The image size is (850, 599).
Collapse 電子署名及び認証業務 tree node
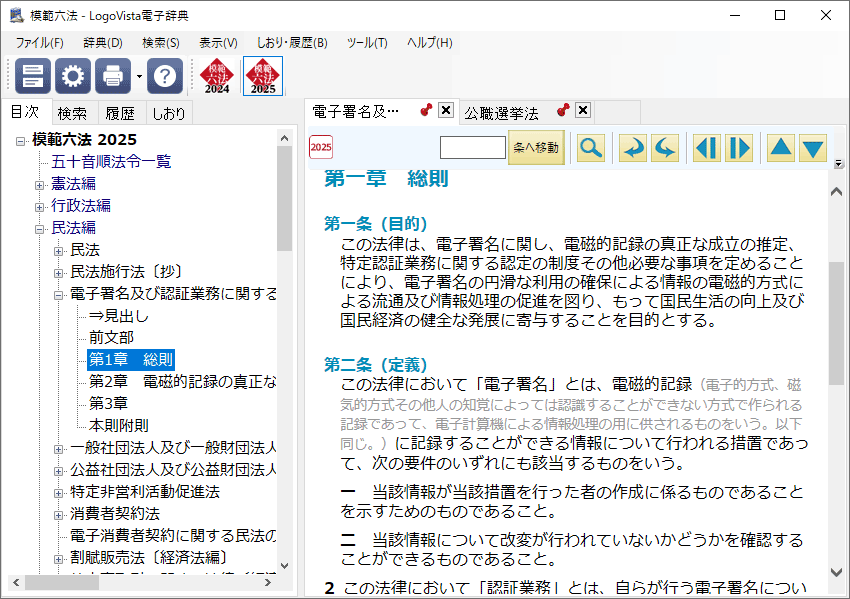(59, 295)
